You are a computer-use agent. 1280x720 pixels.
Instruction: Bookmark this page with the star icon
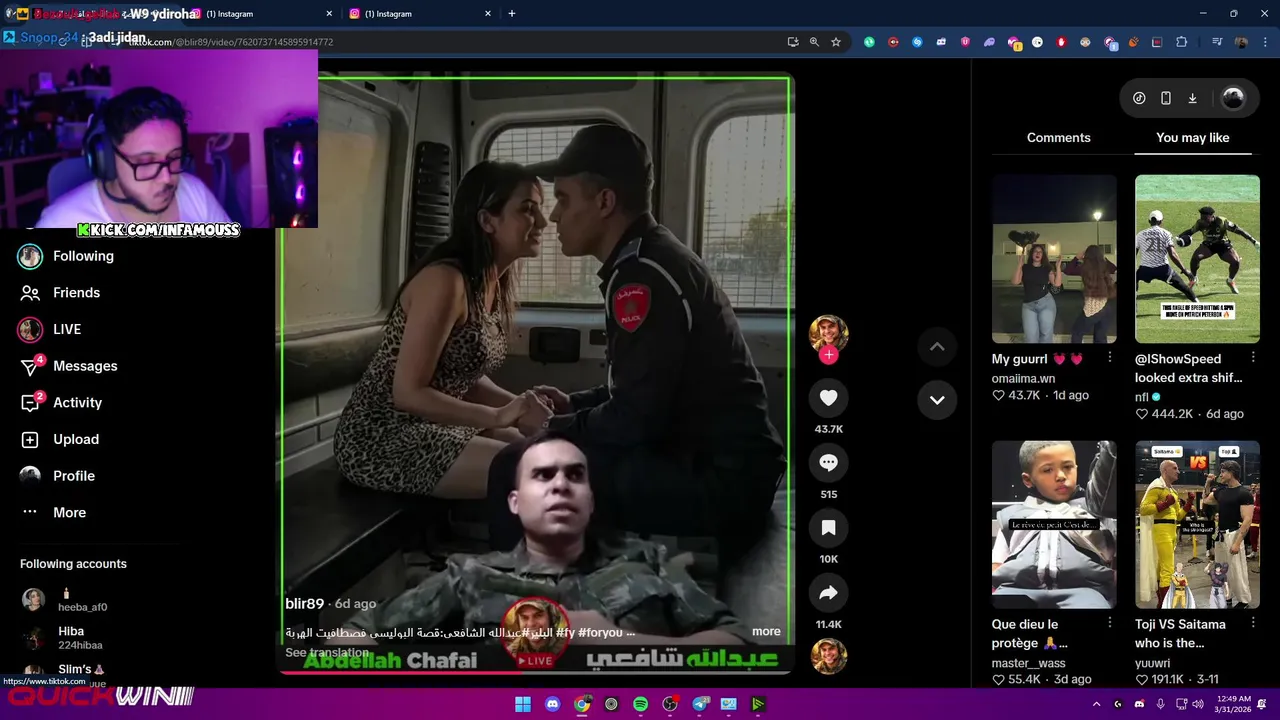(836, 42)
